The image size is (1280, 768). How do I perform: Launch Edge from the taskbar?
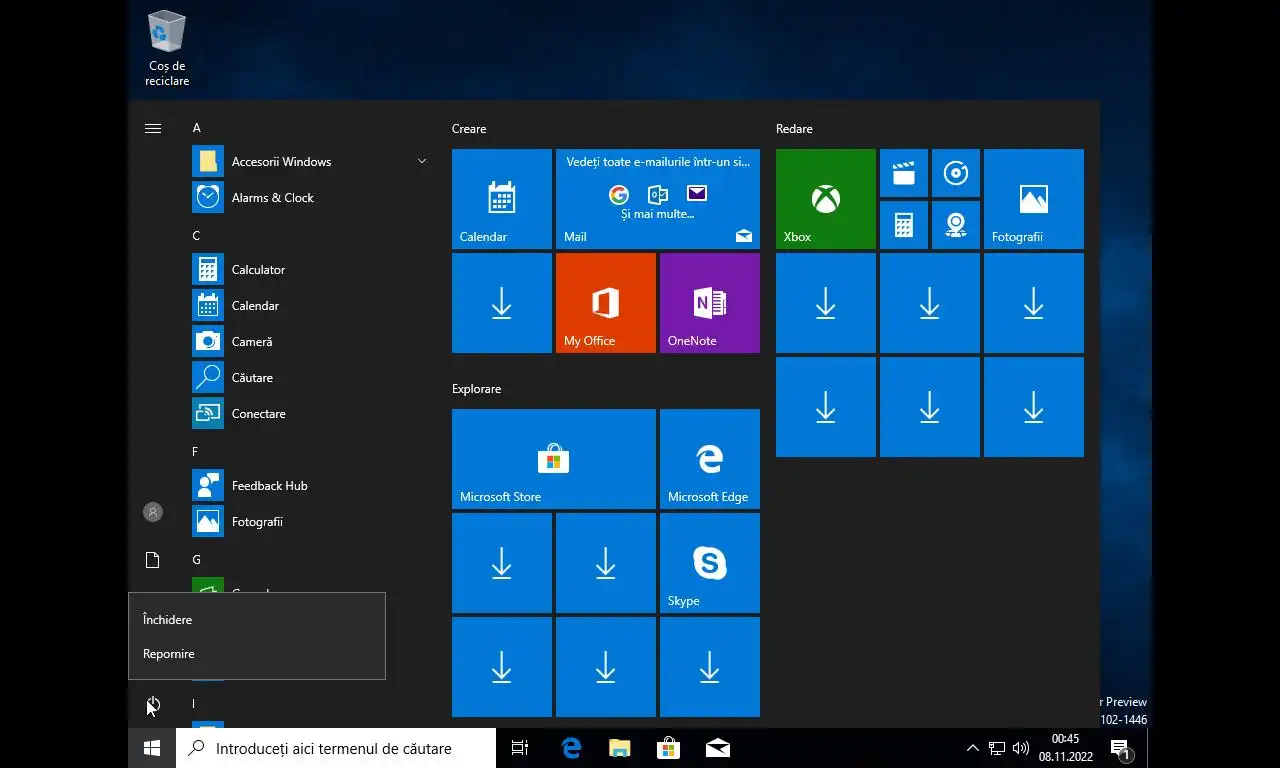tap(571, 748)
